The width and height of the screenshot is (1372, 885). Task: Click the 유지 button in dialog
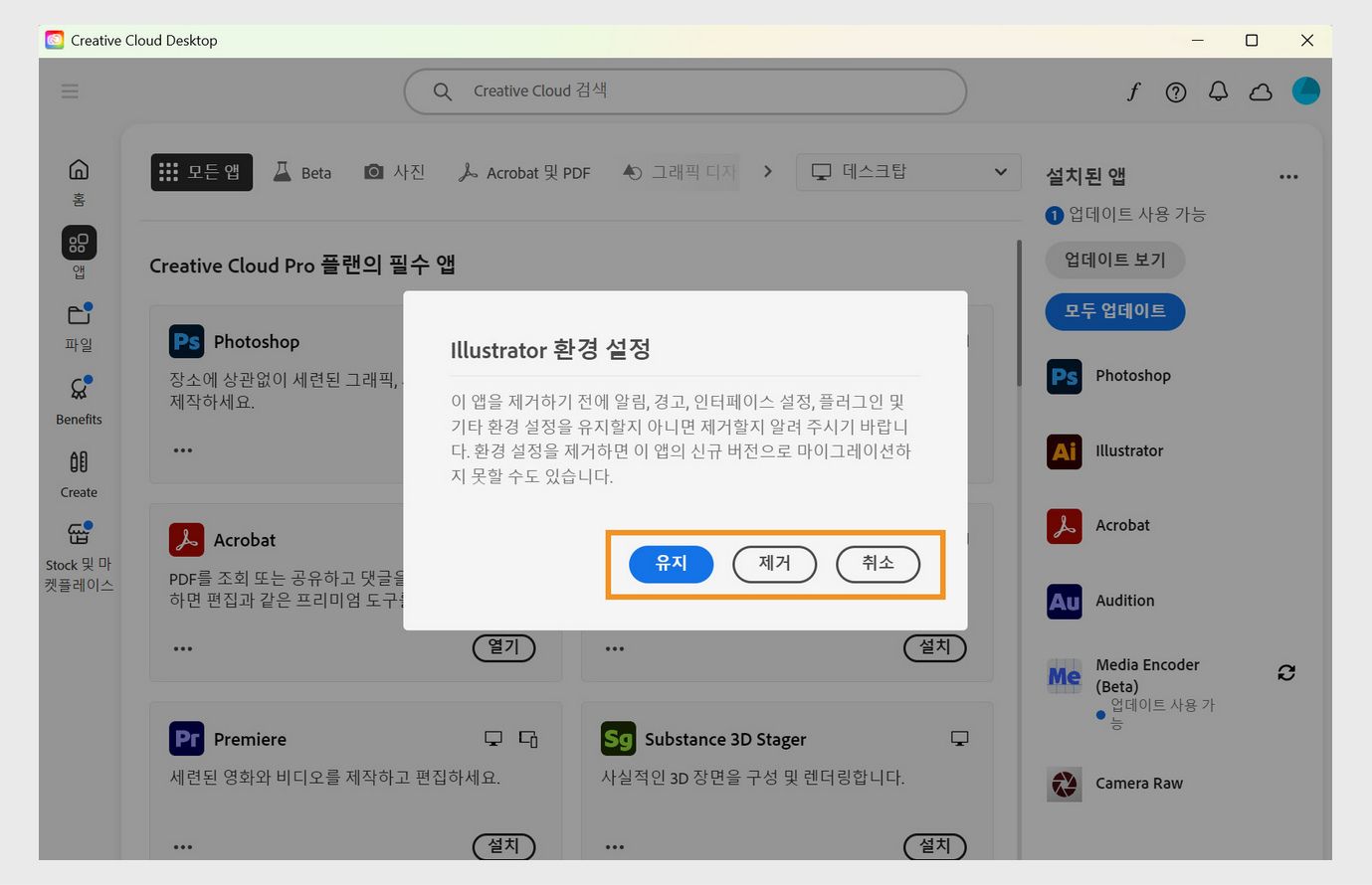pyautogui.click(x=672, y=564)
